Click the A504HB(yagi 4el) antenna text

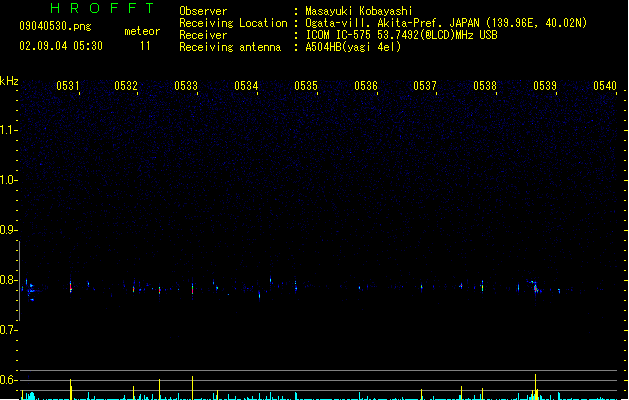pos(353,47)
